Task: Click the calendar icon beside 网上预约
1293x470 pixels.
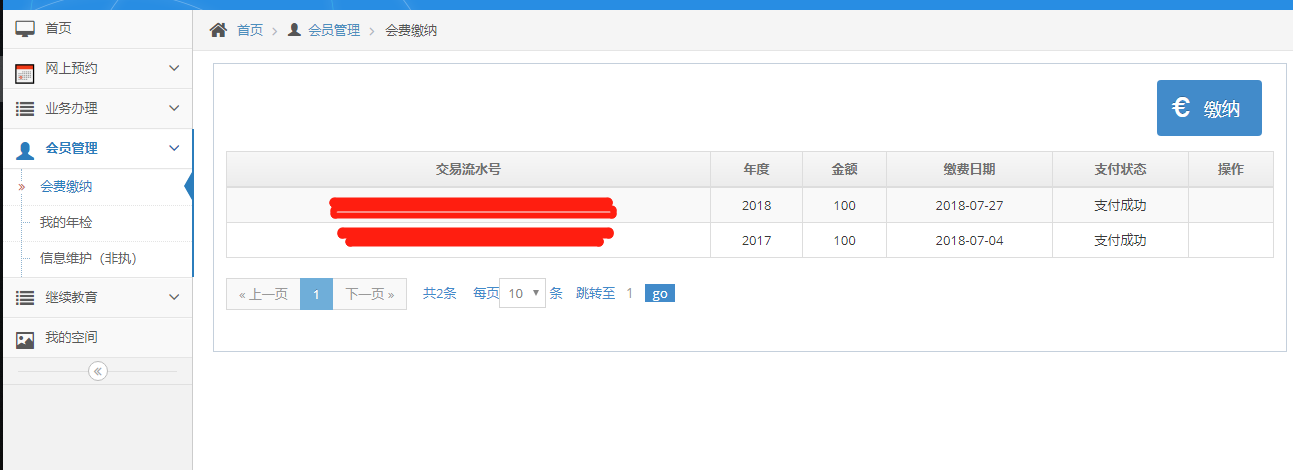Action: [25, 73]
